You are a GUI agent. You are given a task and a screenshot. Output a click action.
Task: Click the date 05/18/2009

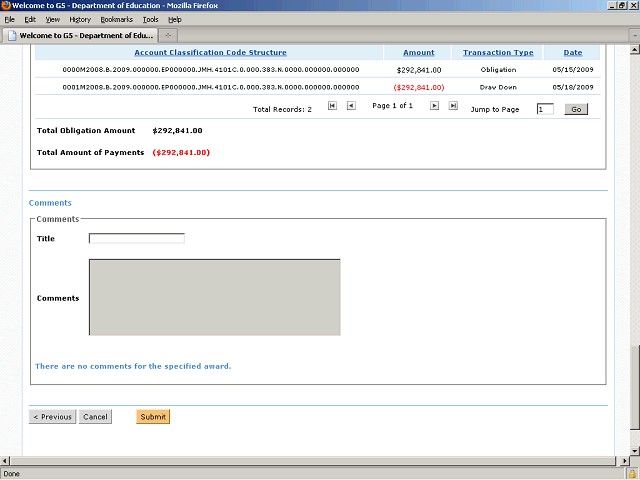(573, 87)
